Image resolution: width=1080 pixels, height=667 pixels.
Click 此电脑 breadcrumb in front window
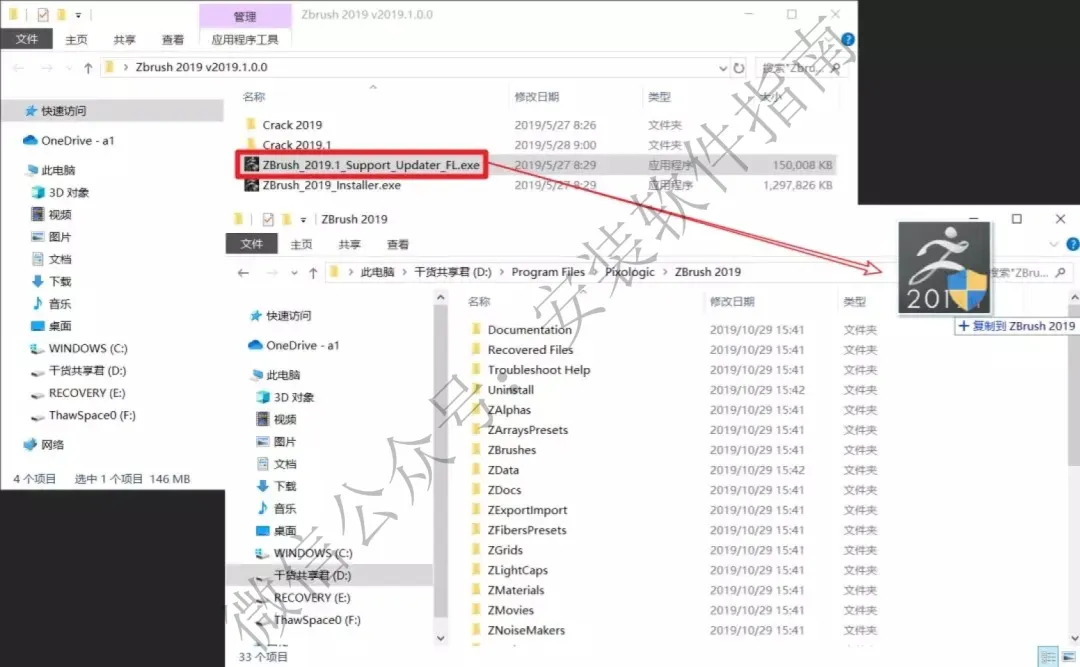pos(377,272)
